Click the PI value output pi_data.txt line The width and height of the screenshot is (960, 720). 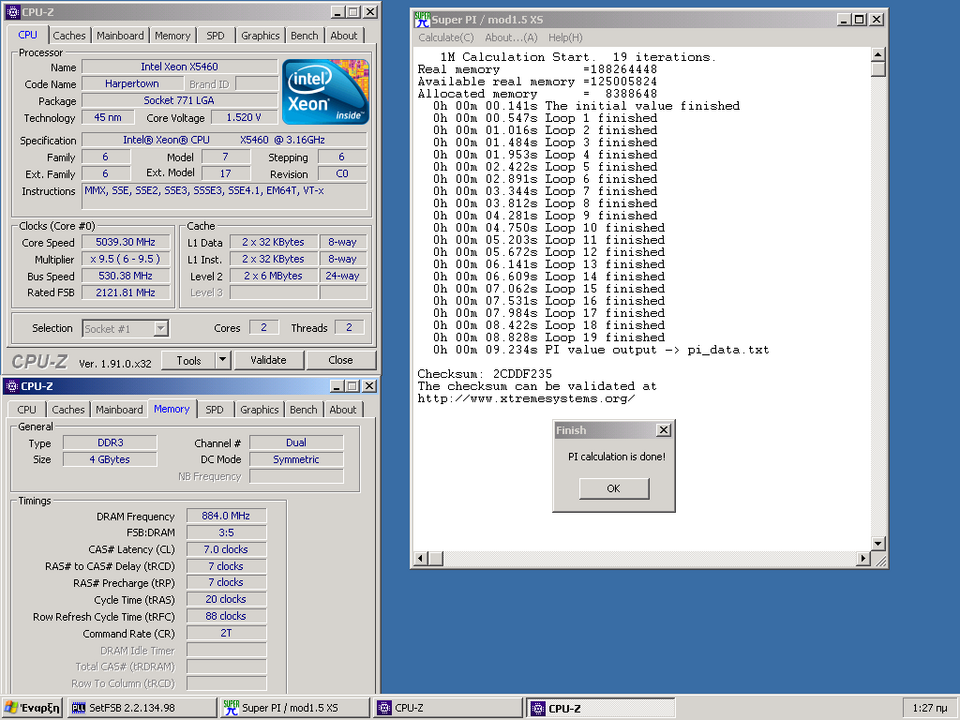(601, 350)
